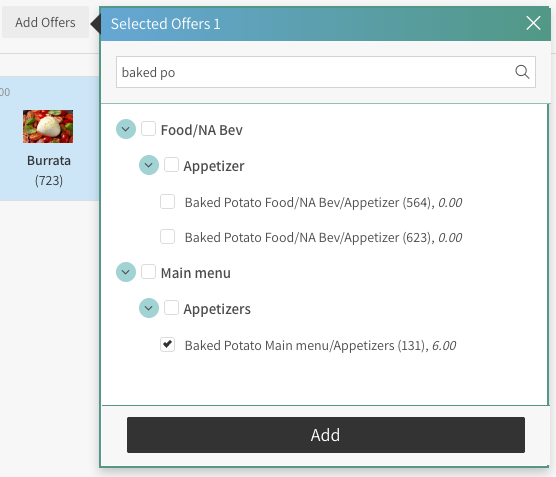
Task: Collapse the Food/NA Bev category
Action: coord(126,129)
